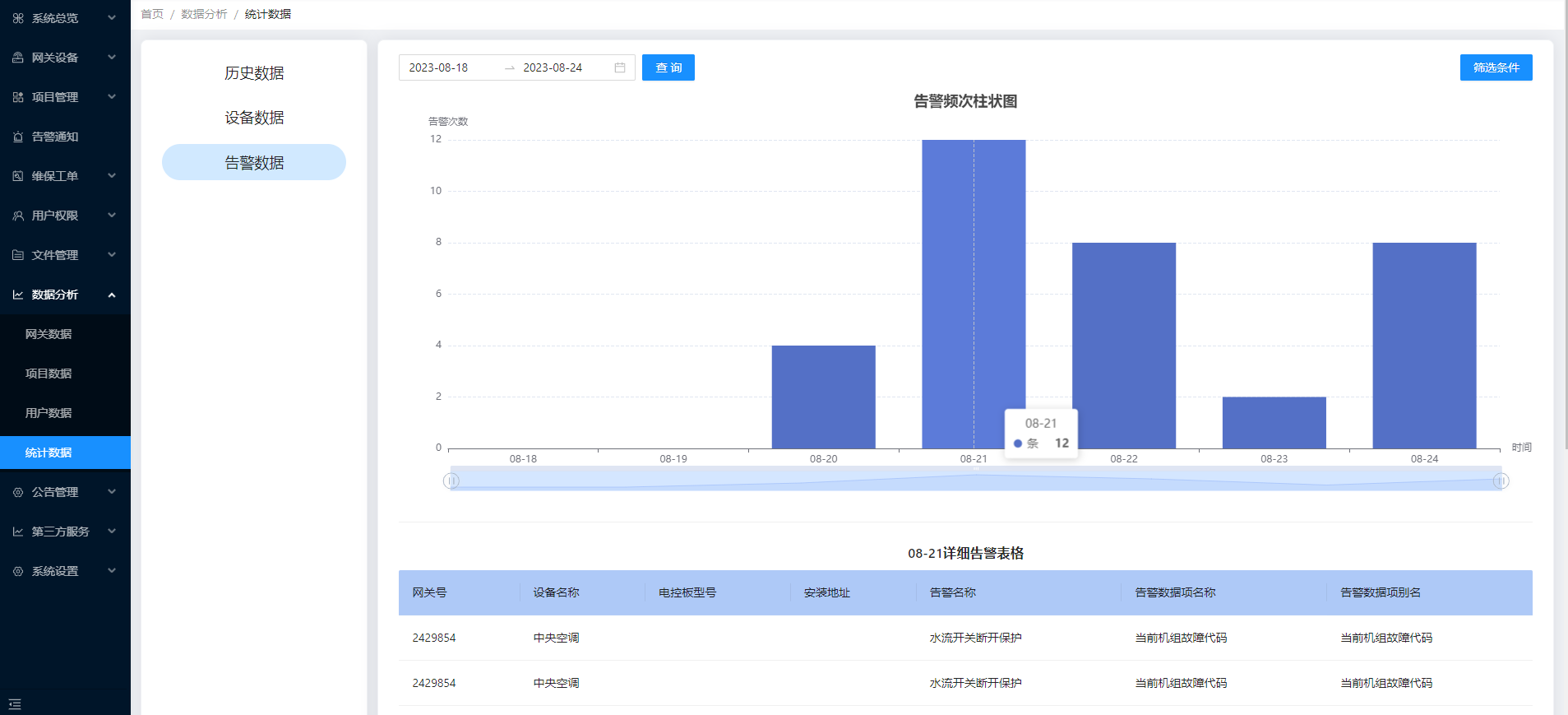Click the 08-21 bar in chart
Viewport: 1568px width, 715px height.
point(974,294)
